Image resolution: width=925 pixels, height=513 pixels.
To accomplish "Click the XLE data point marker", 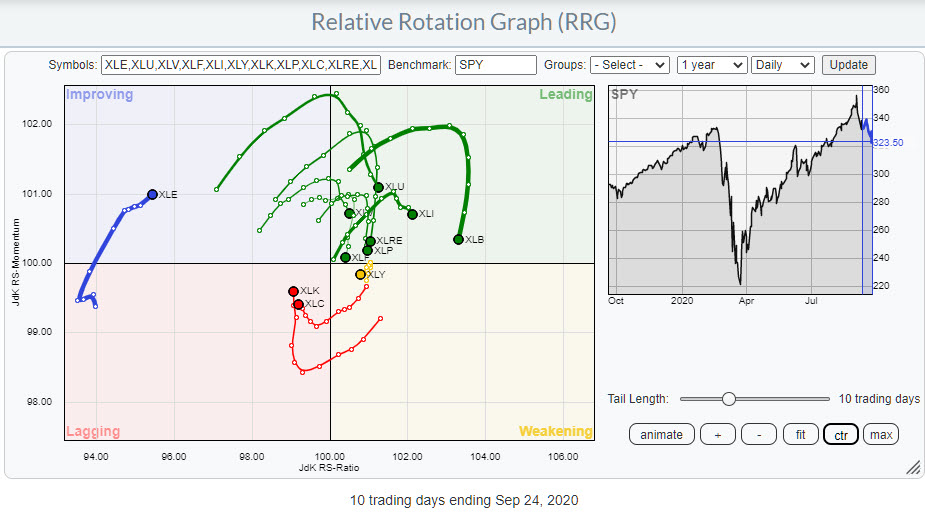I will point(152,194).
